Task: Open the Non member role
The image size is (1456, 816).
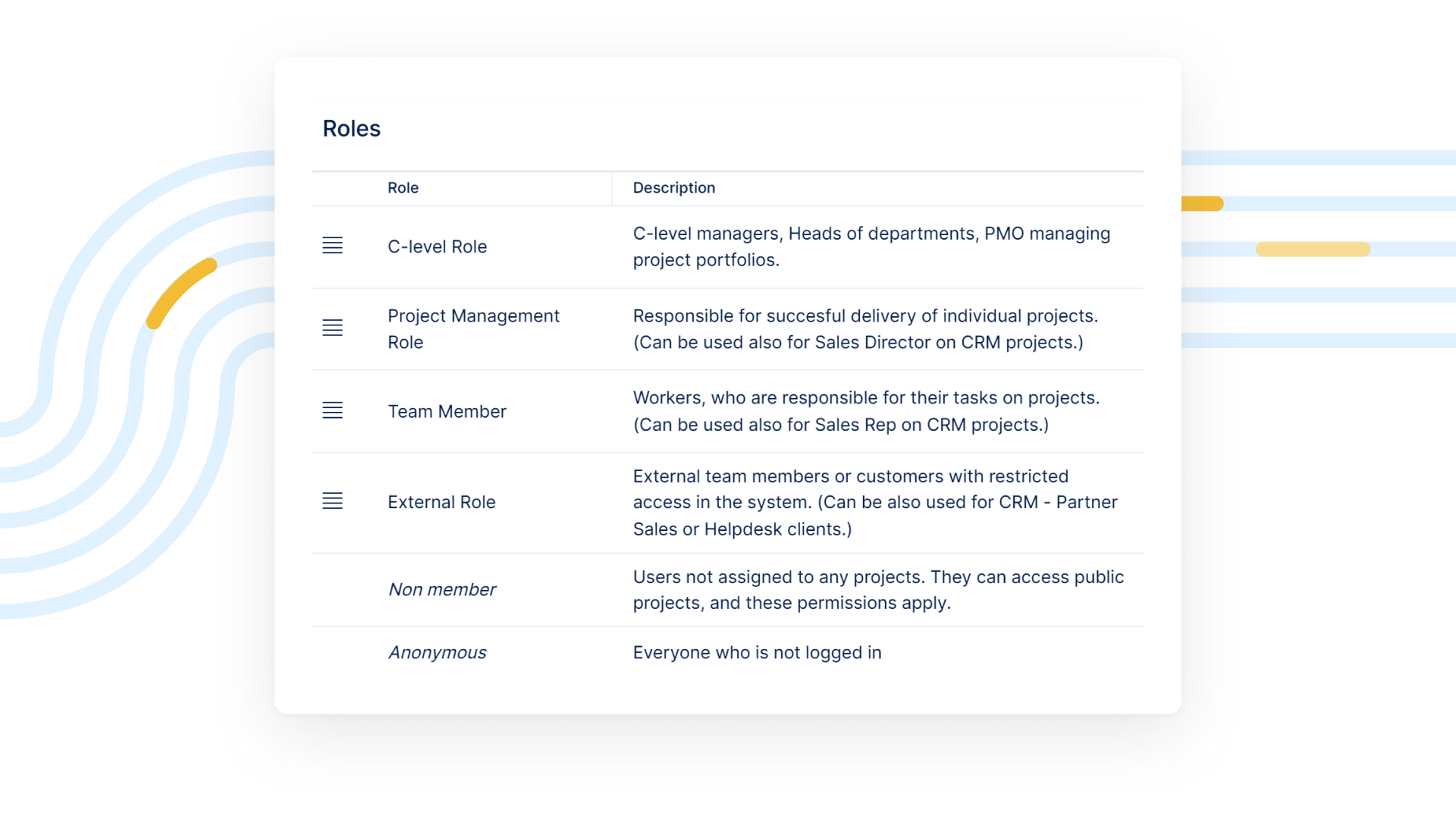Action: click(x=441, y=589)
